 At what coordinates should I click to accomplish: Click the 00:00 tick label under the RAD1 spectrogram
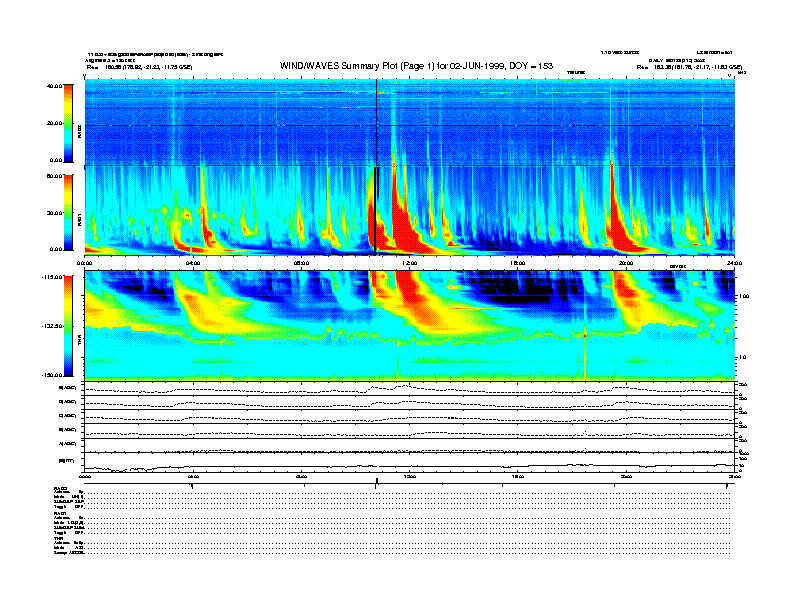[x=84, y=263]
